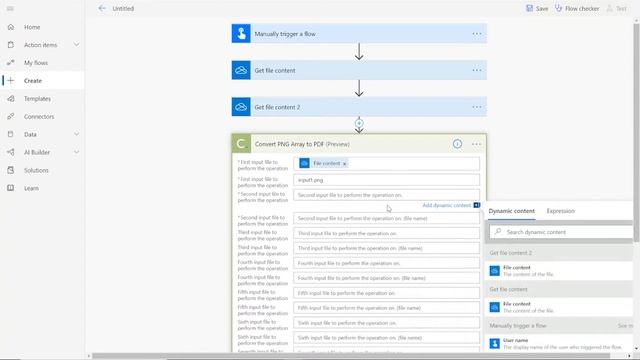
Task: Click the AI Builder icon
Action: pyautogui.click(x=11, y=152)
